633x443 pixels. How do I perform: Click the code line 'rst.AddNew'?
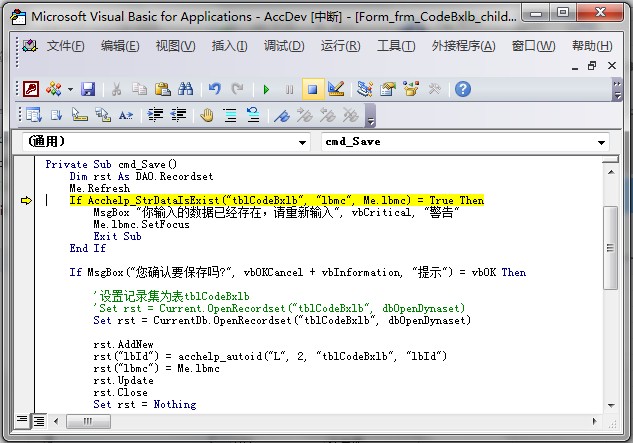[123, 344]
